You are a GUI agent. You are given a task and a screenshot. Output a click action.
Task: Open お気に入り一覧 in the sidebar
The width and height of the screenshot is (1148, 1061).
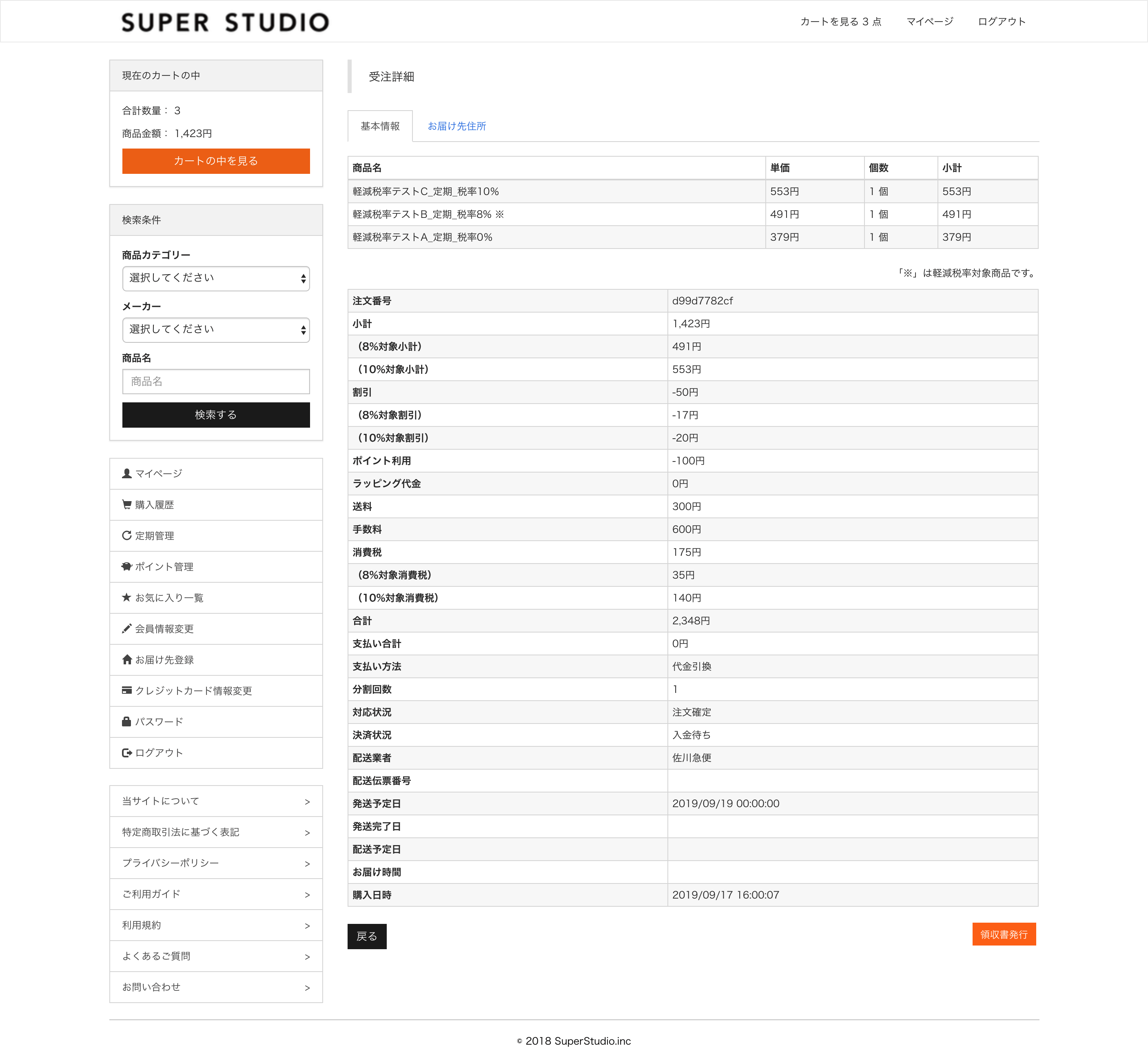coord(216,598)
